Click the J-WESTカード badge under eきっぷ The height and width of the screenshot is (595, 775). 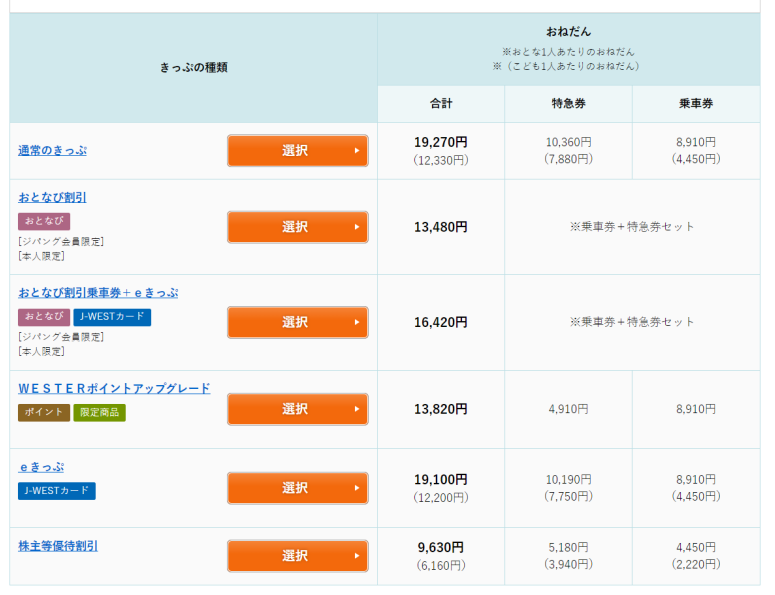(56, 491)
